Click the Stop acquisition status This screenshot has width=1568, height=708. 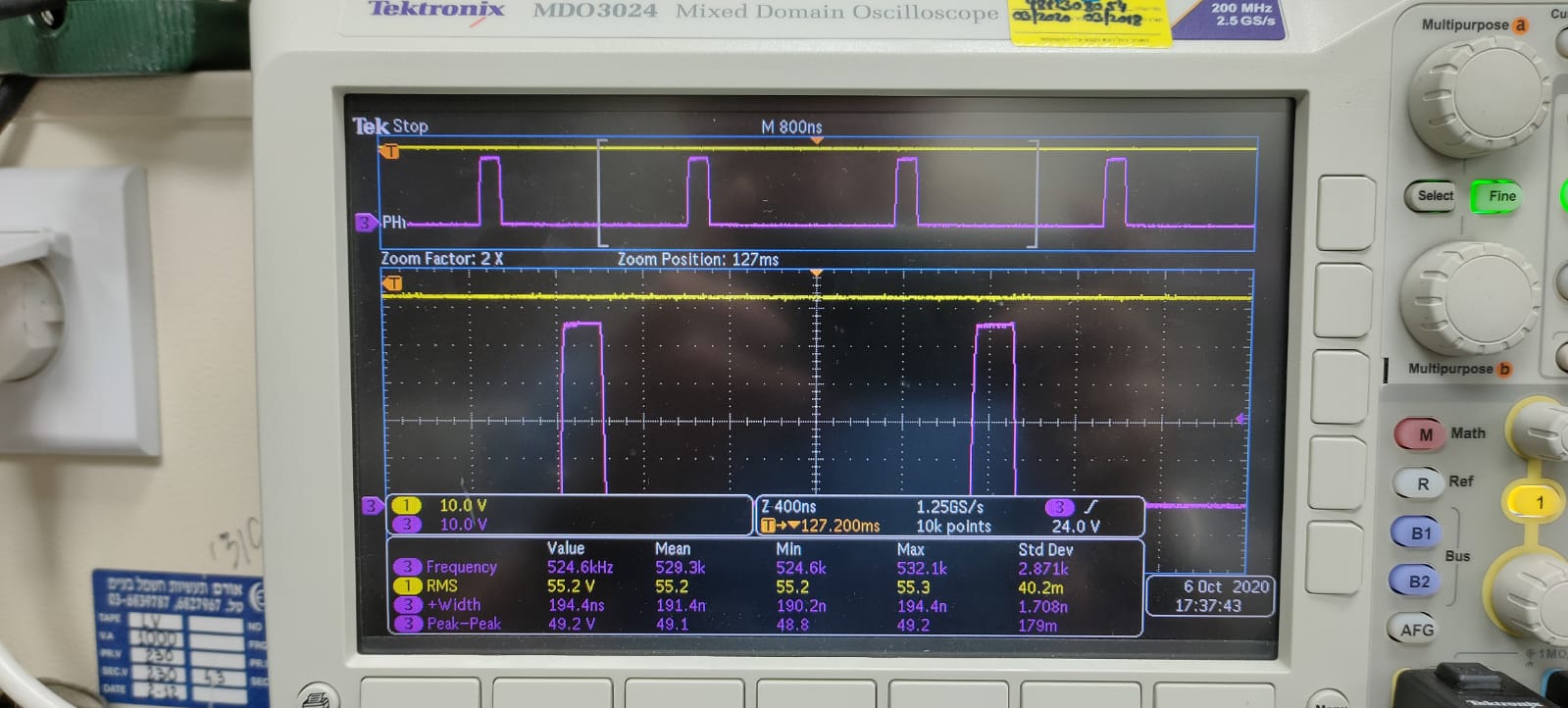410,126
